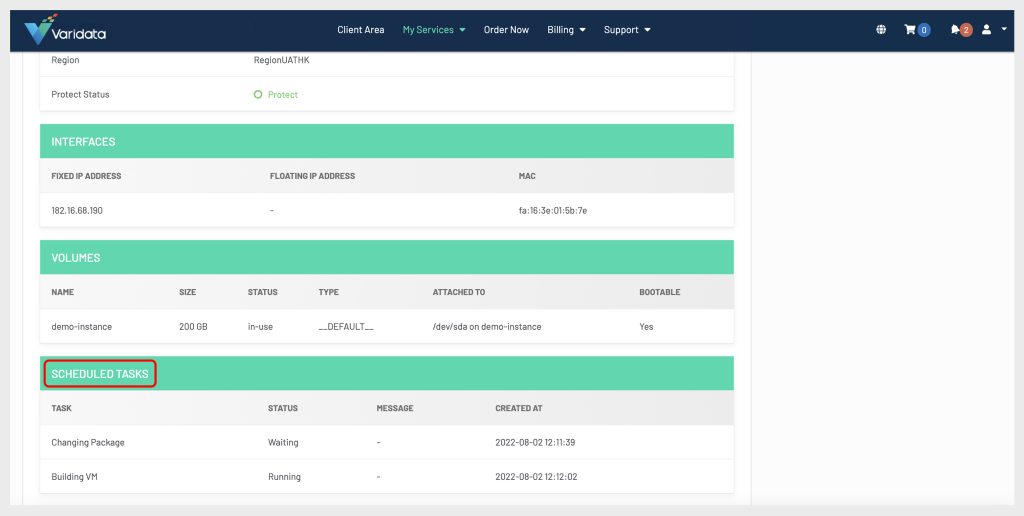Click the Protect status link
The width and height of the screenshot is (1024, 516).
pos(282,95)
